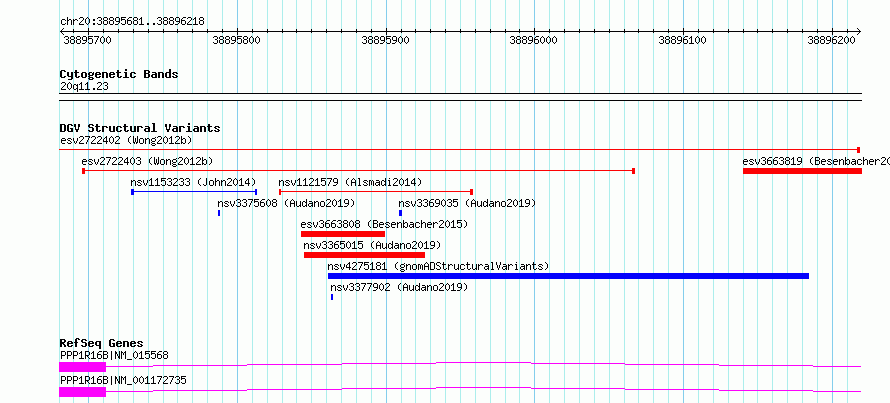
Task: Select the nsv1121579 red variant line
Action: pyautogui.click(x=376, y=192)
